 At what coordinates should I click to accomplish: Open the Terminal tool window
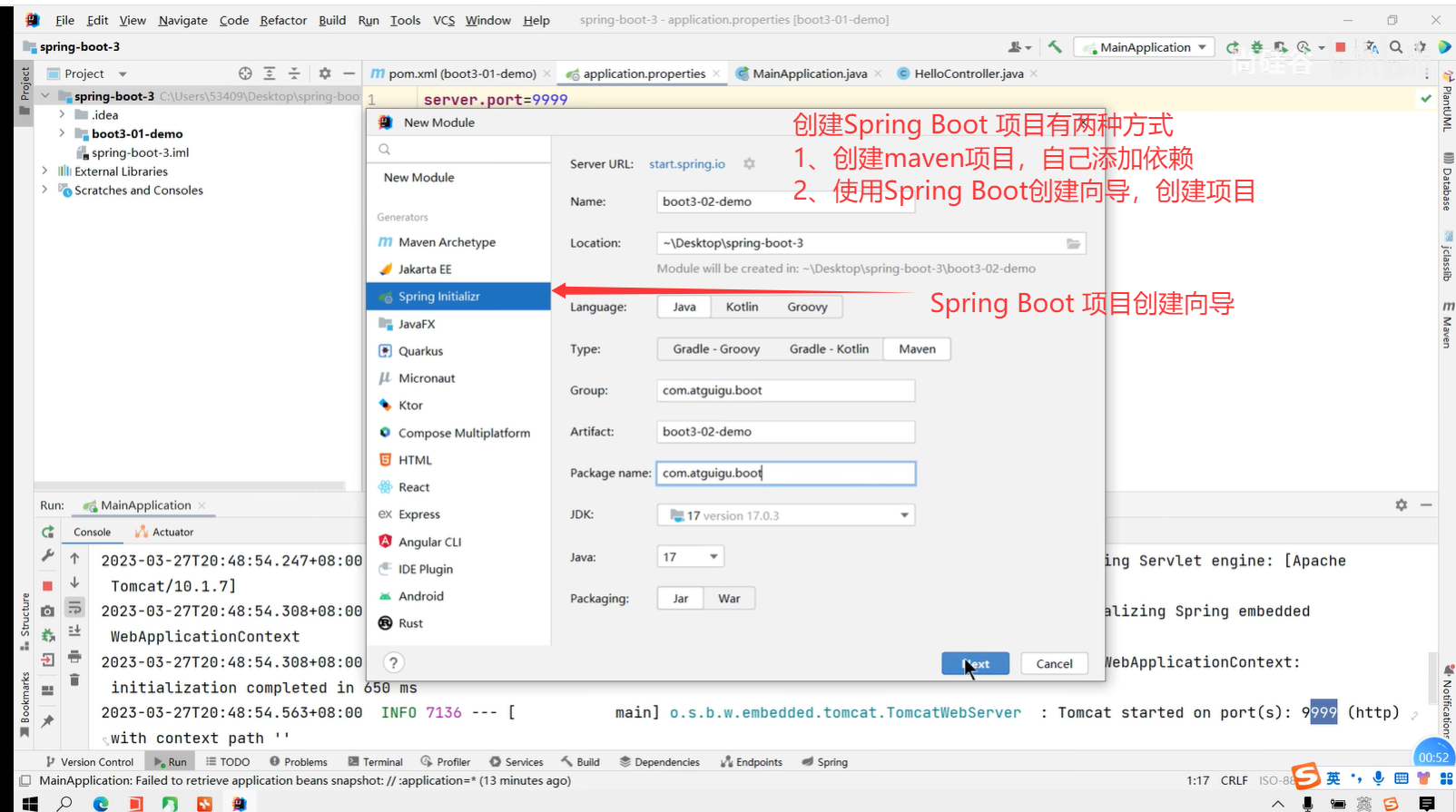pyautogui.click(x=375, y=762)
